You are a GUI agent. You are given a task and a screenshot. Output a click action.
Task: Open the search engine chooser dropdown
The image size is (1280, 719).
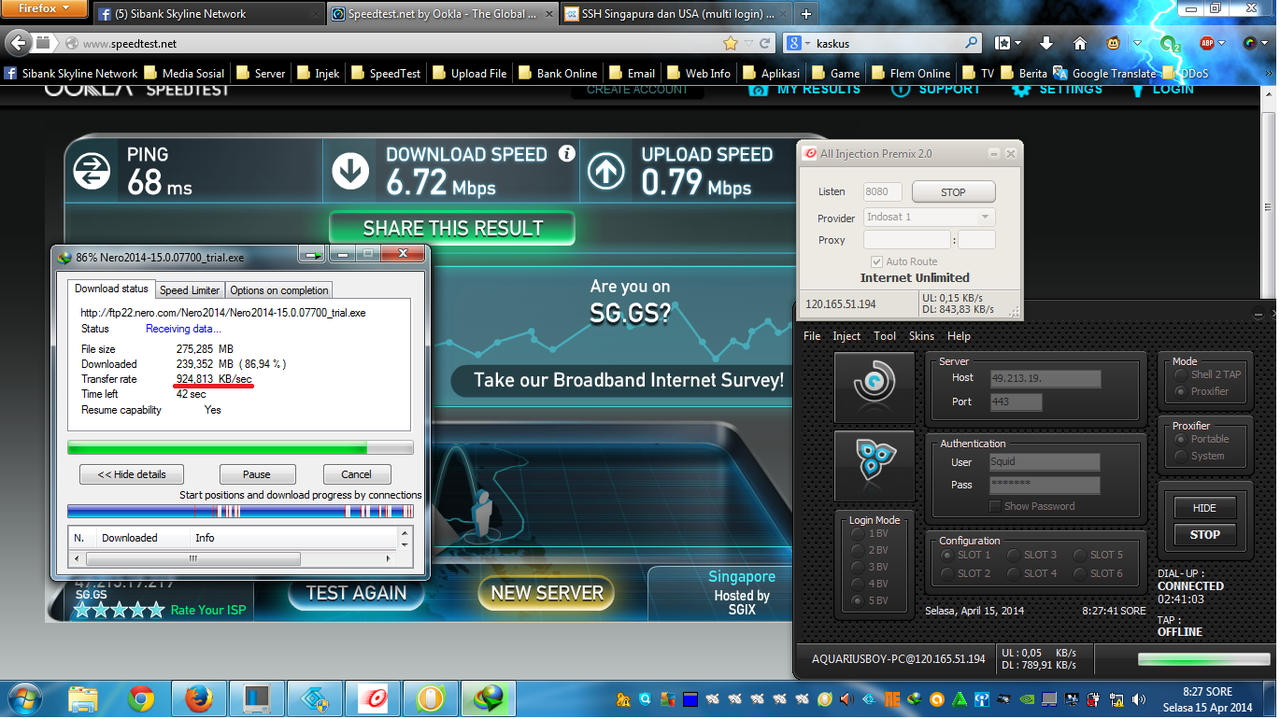pyautogui.click(x=806, y=44)
